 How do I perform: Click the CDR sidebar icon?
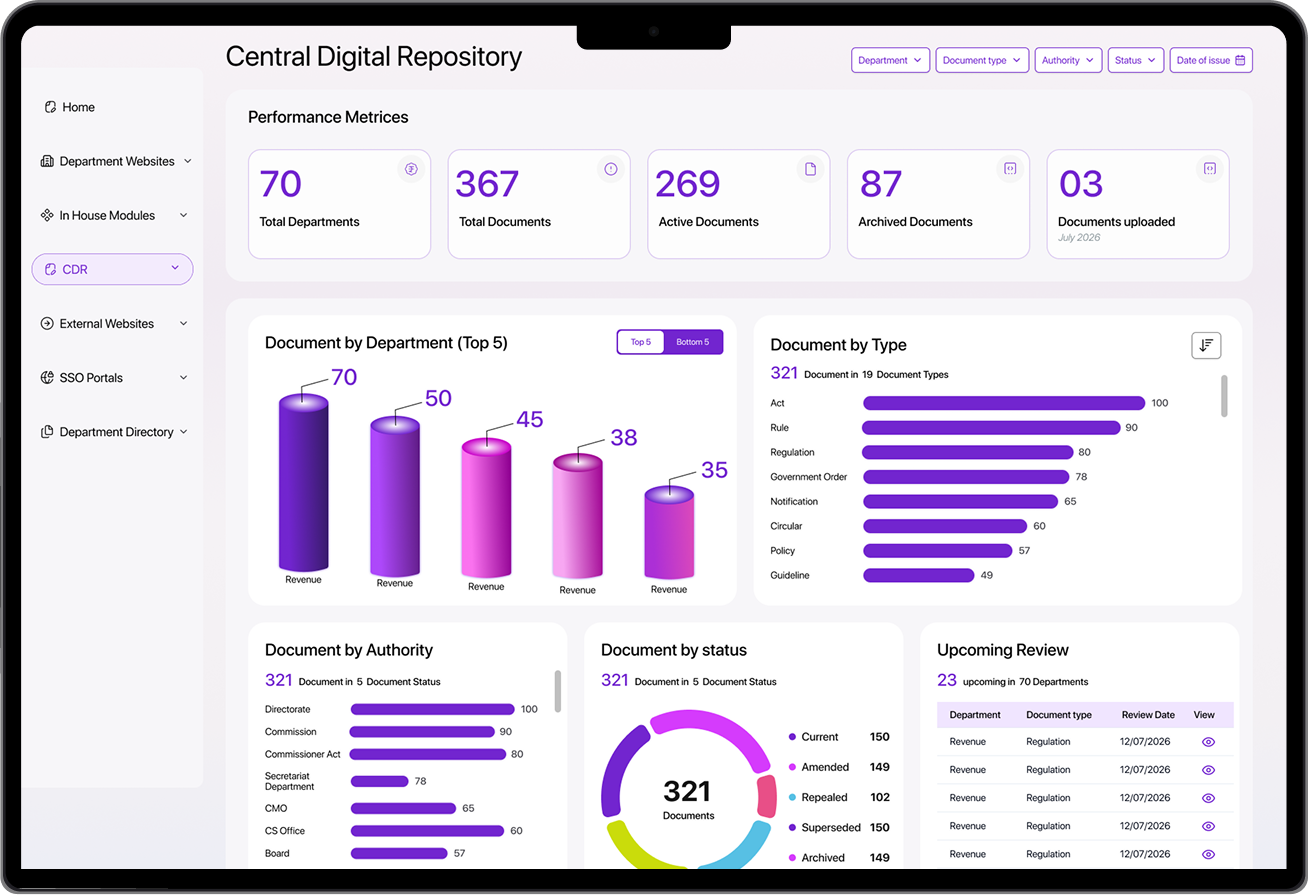[50, 269]
